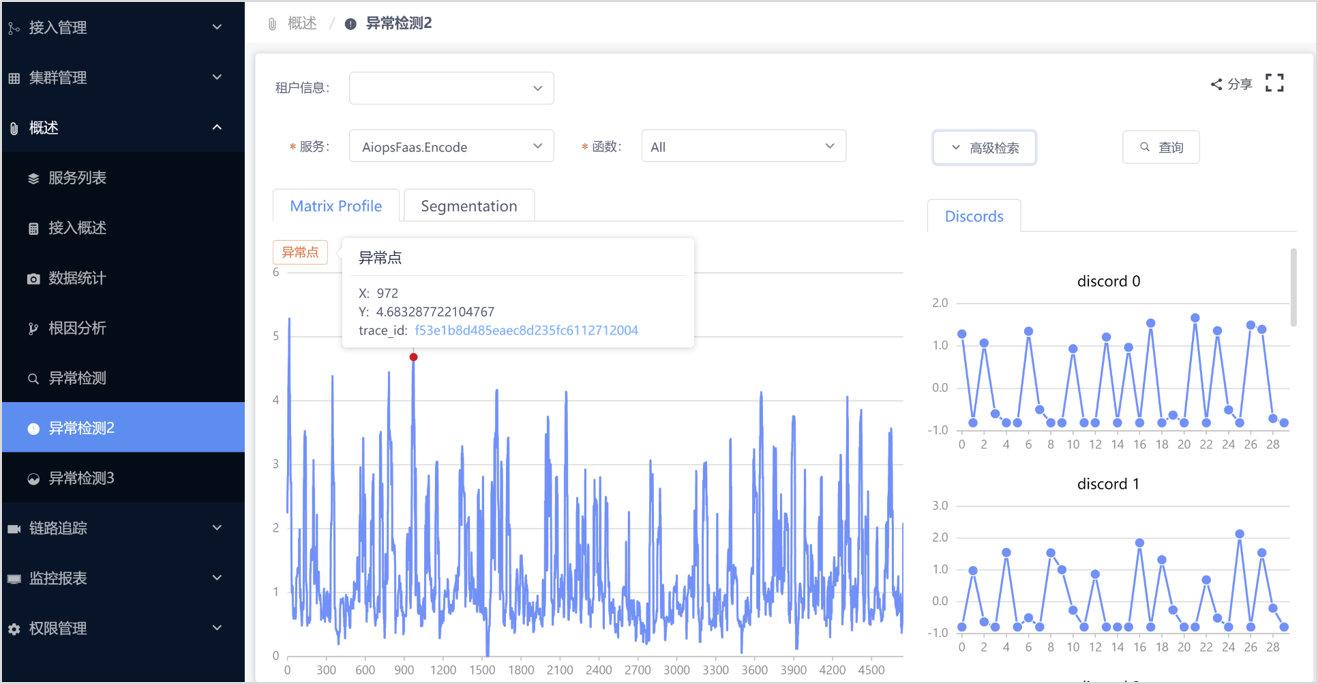Screen dimensions: 1318x684
Task: Expand 高级检索 advanced search
Action: pos(984,147)
